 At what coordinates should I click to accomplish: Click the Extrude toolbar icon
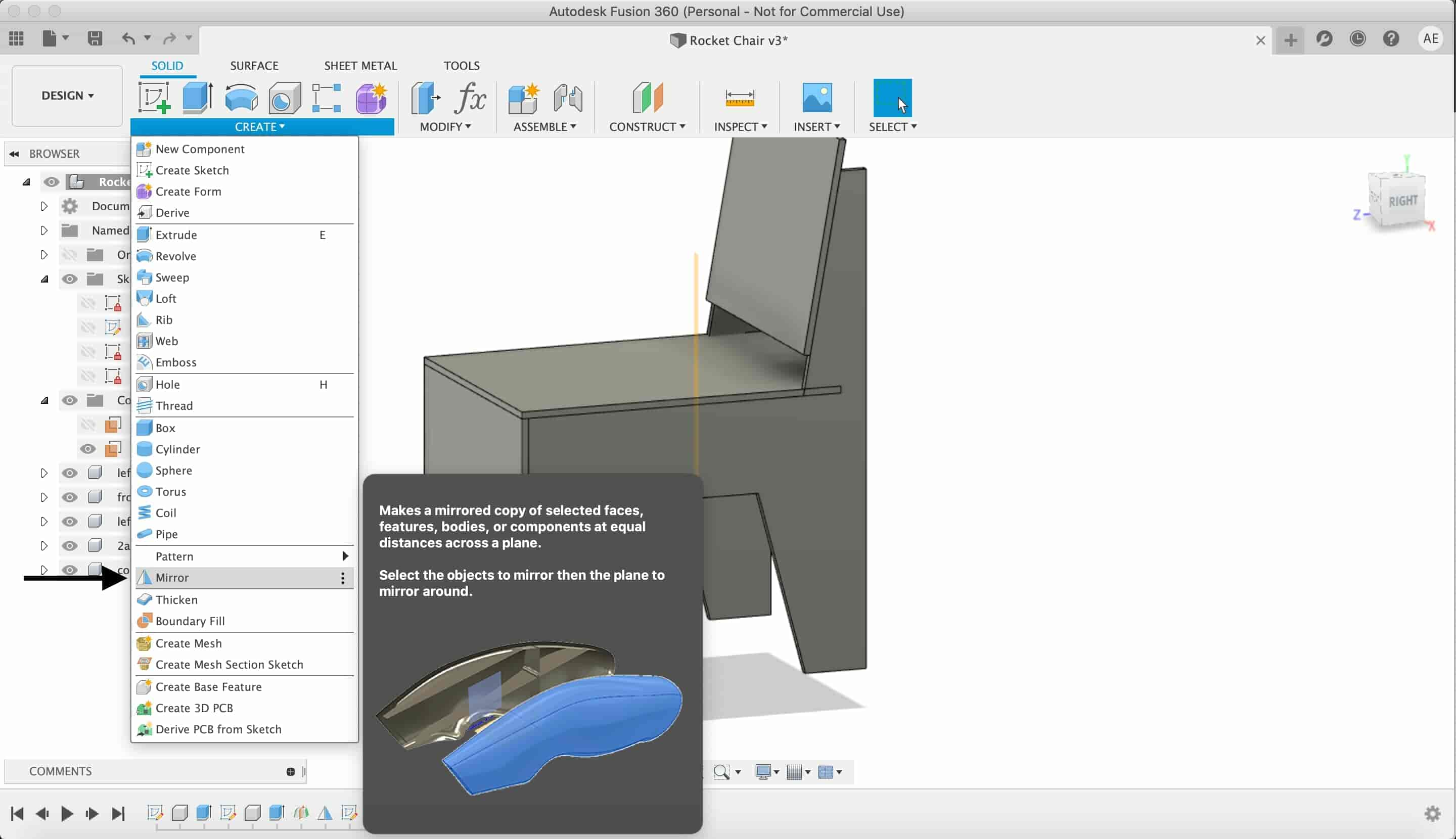pos(197,98)
